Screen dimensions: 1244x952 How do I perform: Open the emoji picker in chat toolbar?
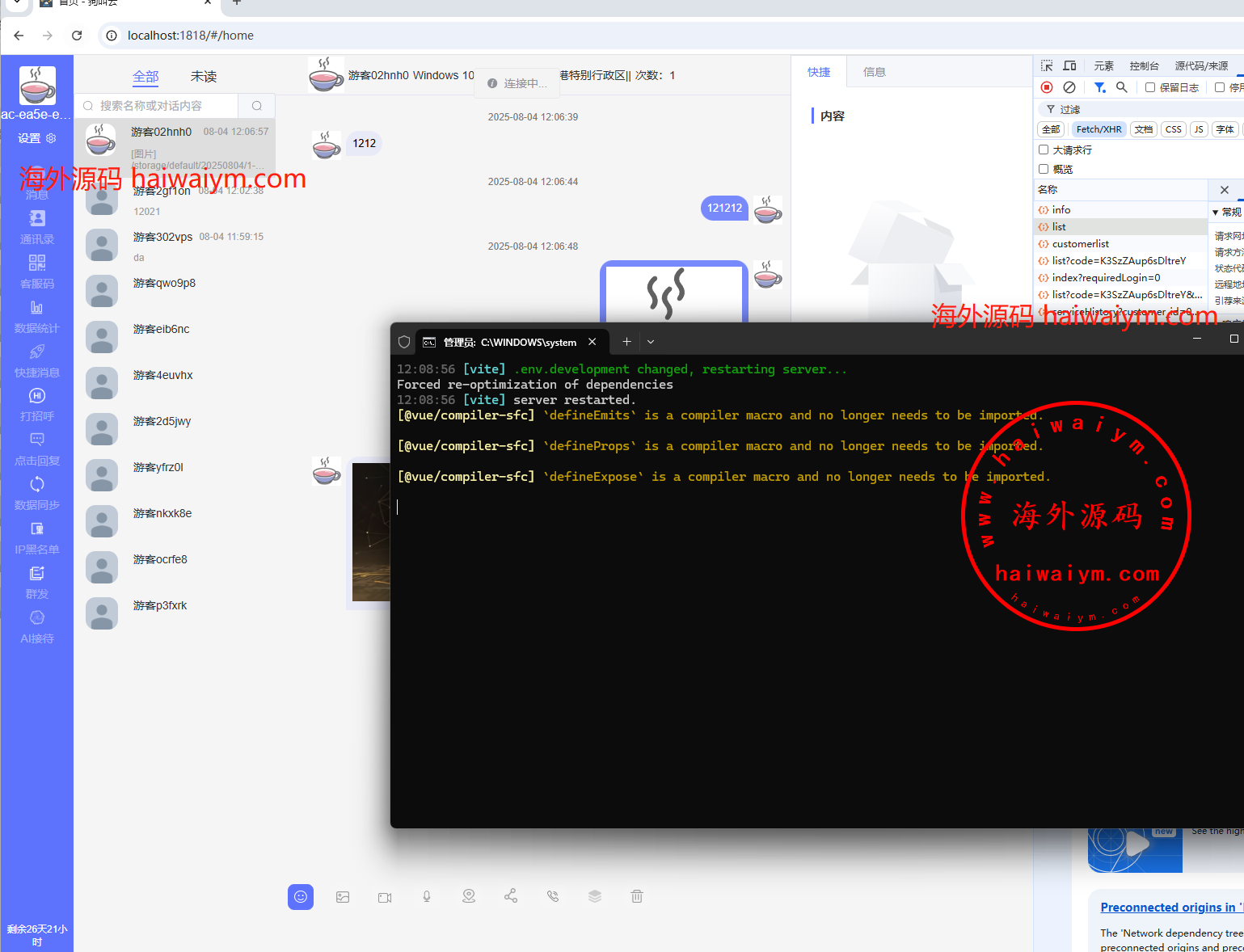click(x=301, y=897)
